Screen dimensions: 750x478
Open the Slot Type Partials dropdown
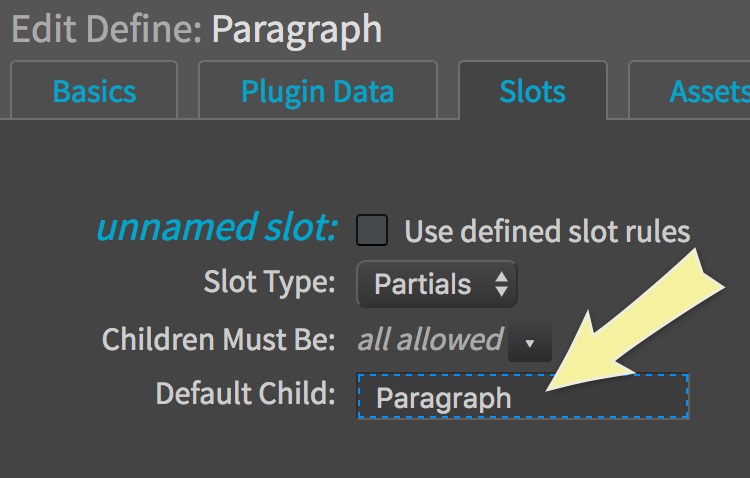tap(436, 285)
